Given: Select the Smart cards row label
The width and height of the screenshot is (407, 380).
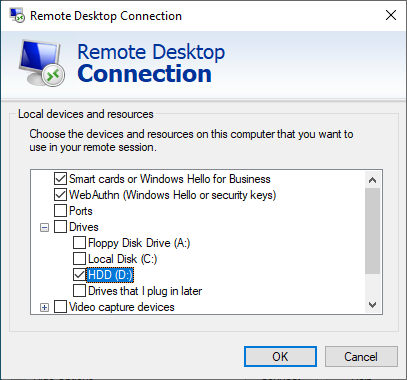Looking at the screenshot, I should 170,179.
